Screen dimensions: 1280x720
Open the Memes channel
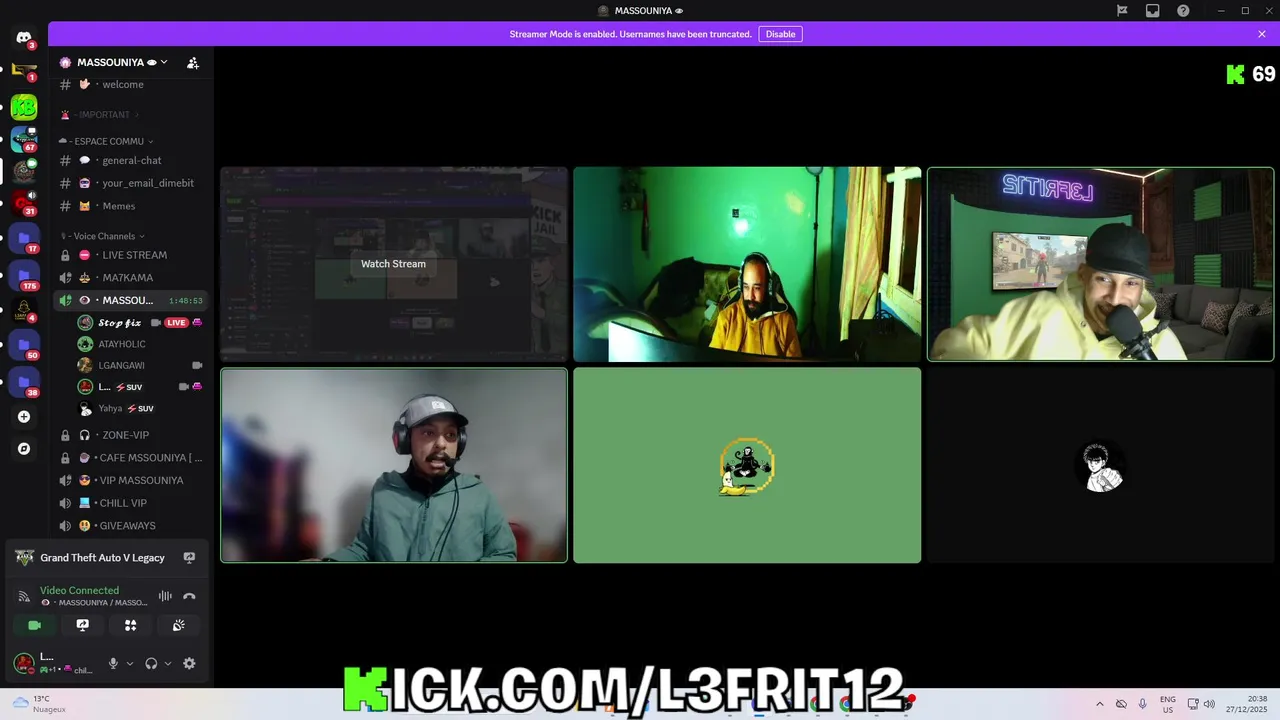130,206
